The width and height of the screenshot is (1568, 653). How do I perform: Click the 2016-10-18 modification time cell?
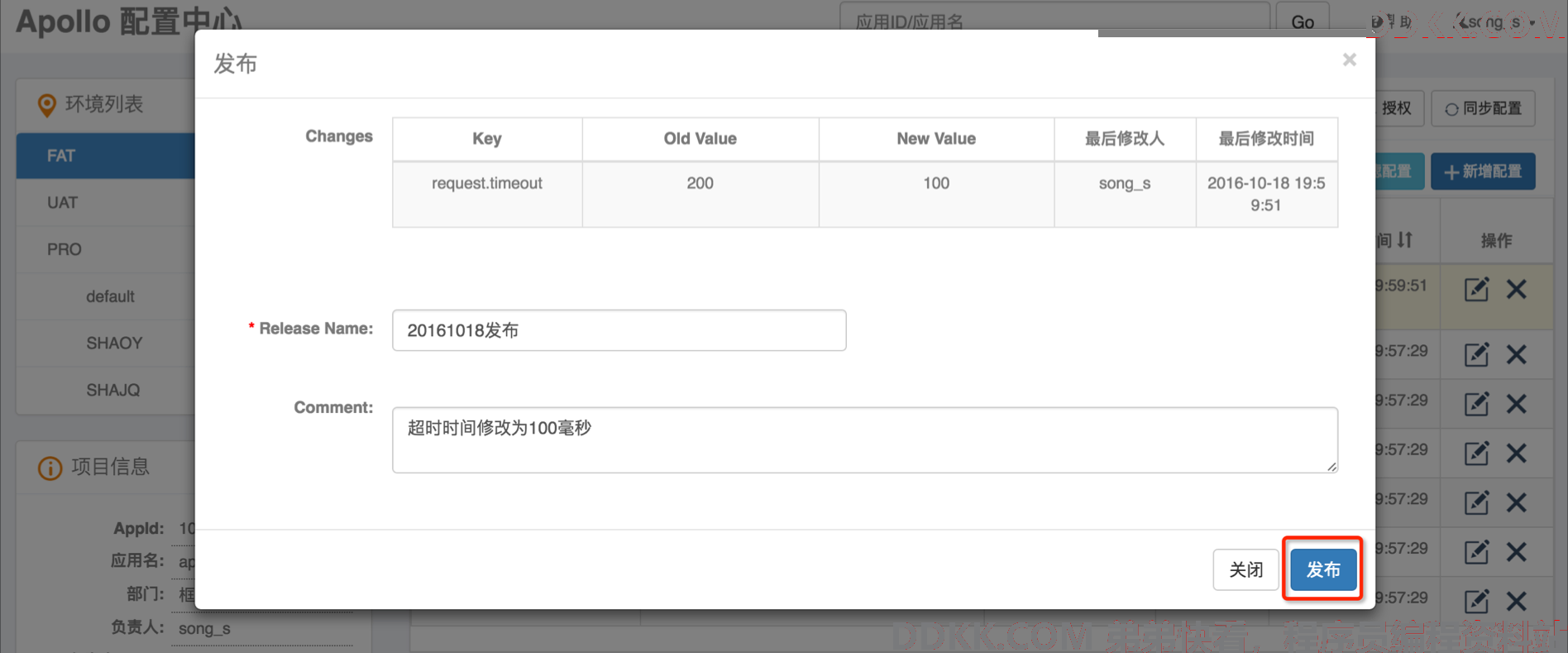[x=1266, y=194]
